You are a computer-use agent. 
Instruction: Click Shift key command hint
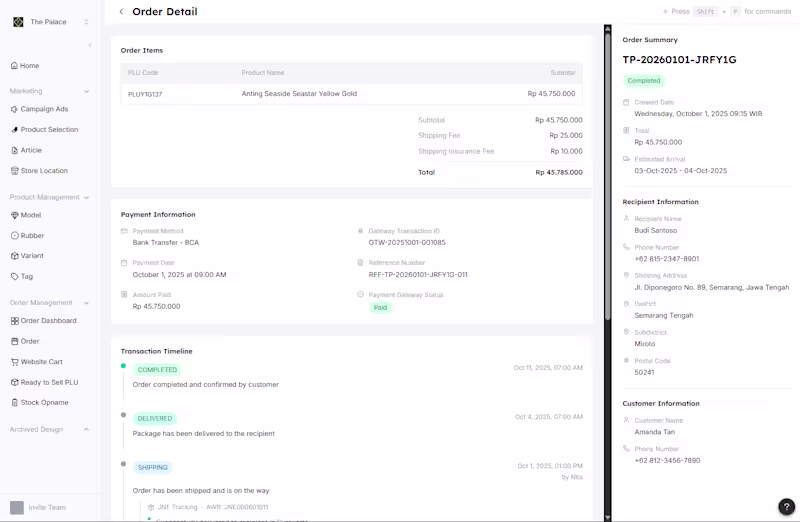click(x=706, y=11)
